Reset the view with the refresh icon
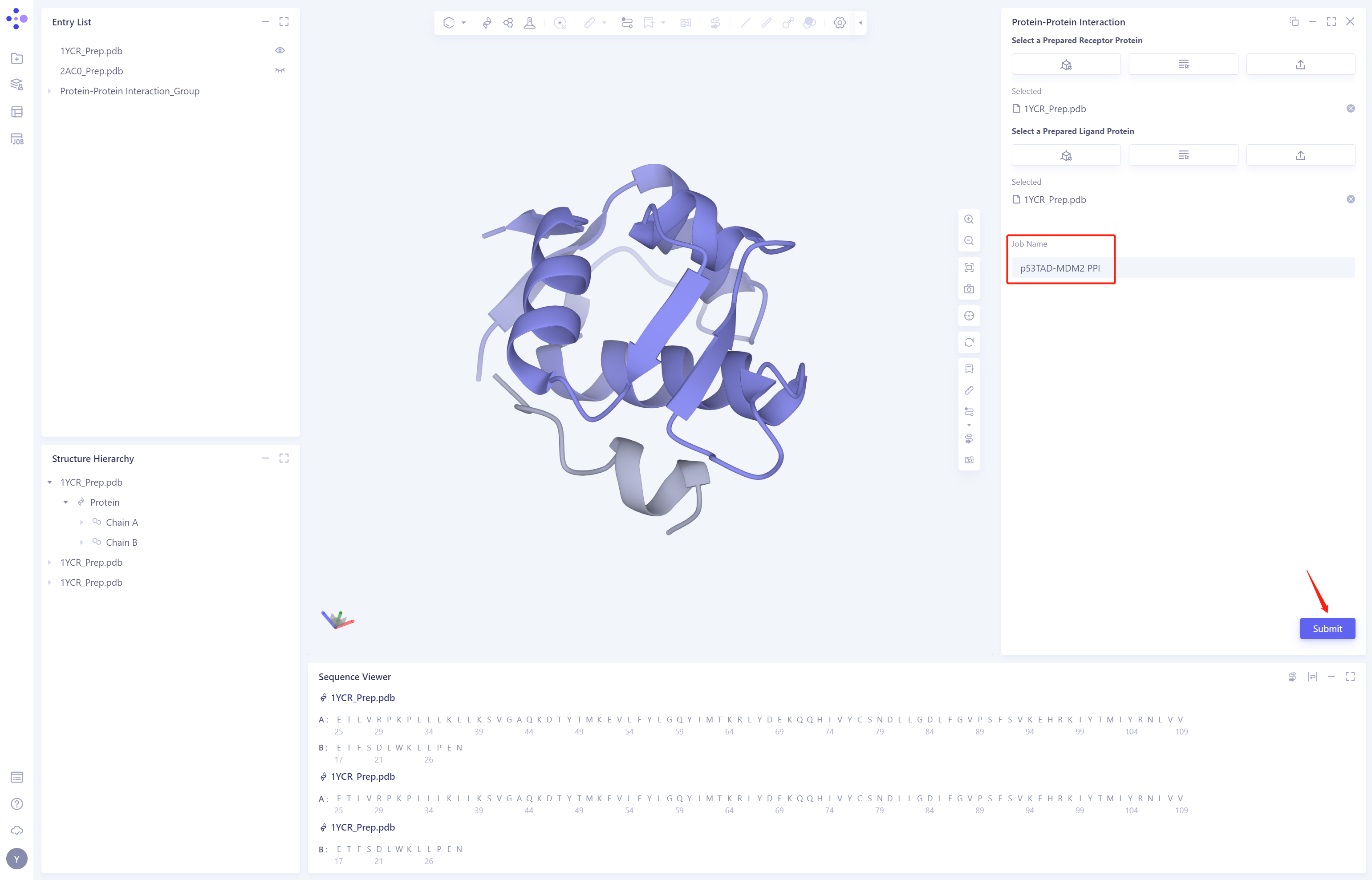1372x880 pixels. [x=969, y=342]
